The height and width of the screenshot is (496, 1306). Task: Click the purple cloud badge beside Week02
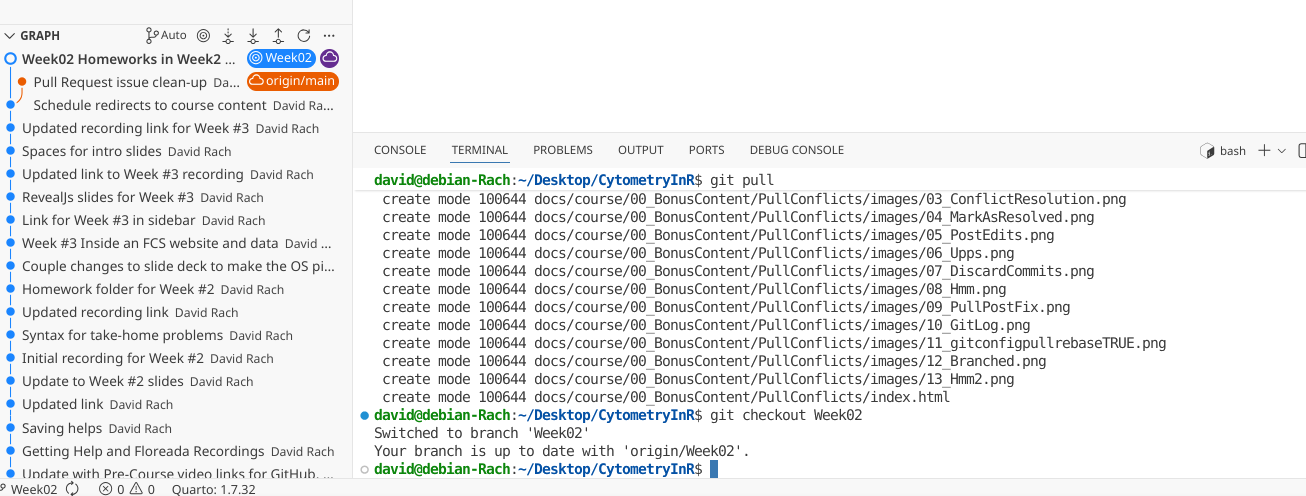coord(329,58)
